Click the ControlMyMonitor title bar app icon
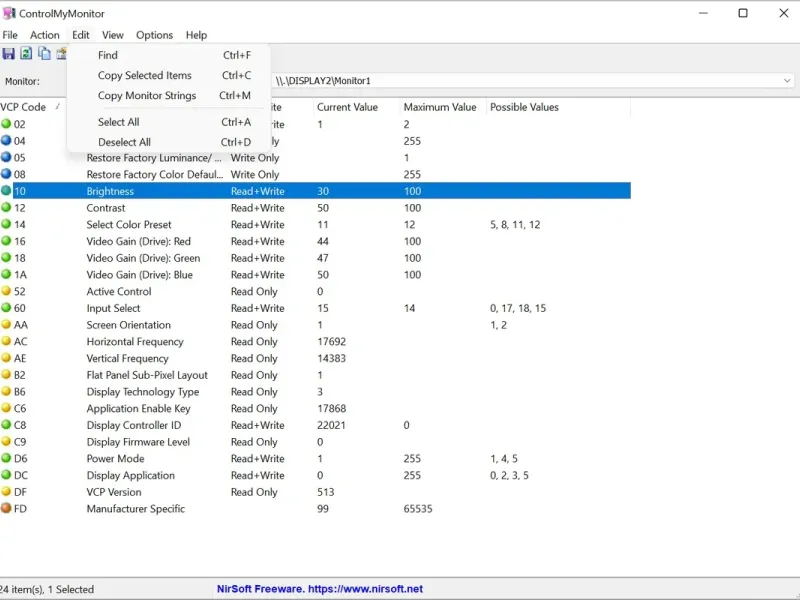Viewport: 800px width, 600px height. tap(10, 14)
